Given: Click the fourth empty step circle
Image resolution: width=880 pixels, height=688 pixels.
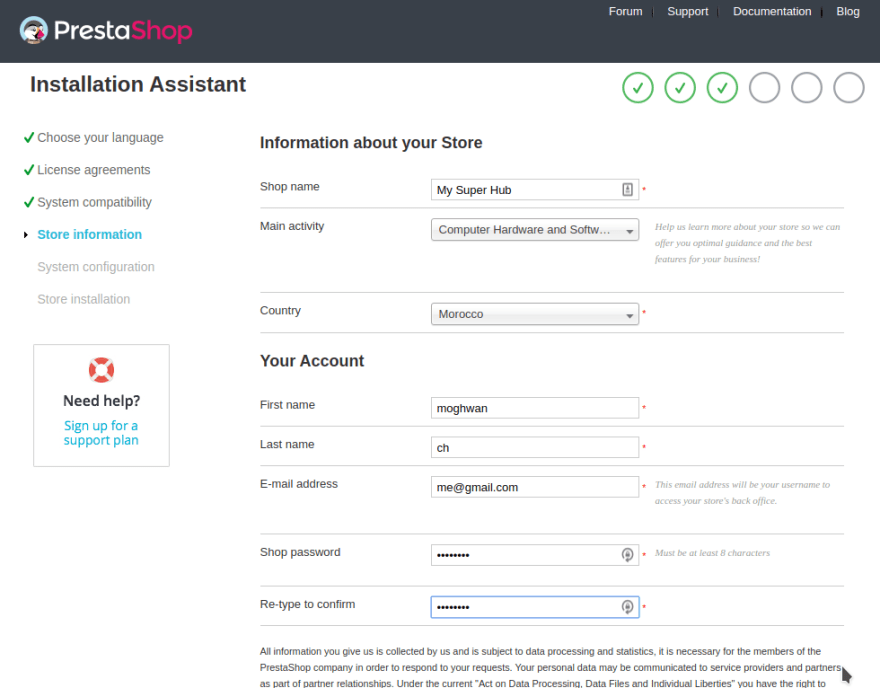Looking at the screenshot, I should (764, 88).
